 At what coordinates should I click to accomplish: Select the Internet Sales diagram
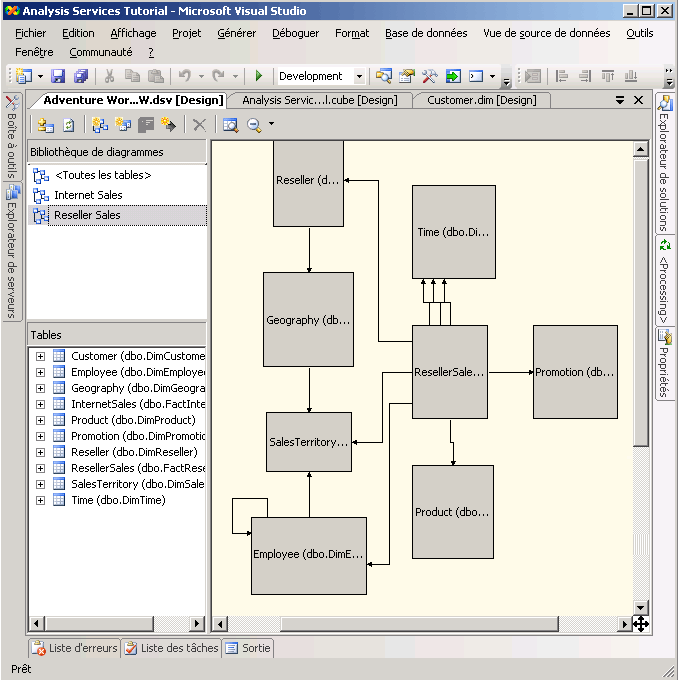[88, 195]
